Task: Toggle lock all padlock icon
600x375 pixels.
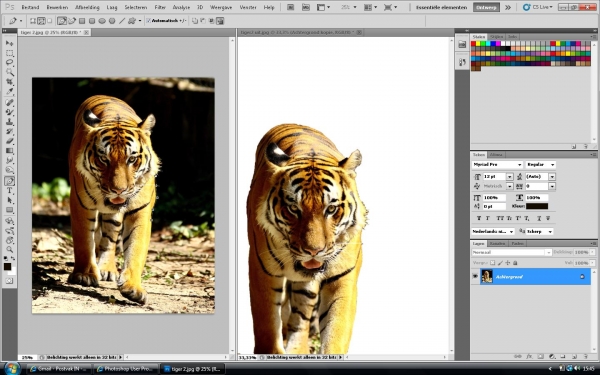Action: click(515, 263)
